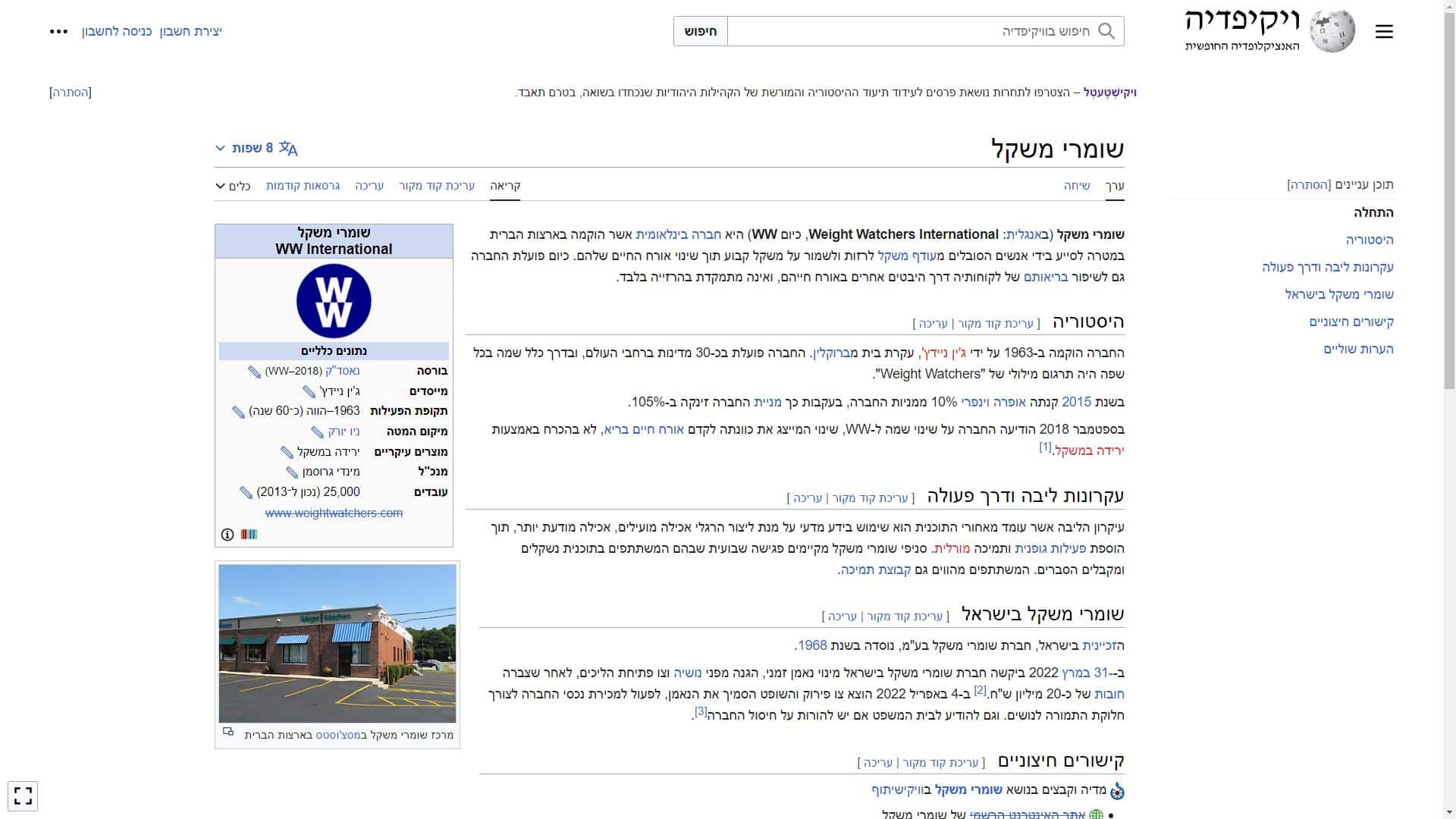Open the 31 במרץ date link
The image size is (1456, 819).
click(1084, 673)
